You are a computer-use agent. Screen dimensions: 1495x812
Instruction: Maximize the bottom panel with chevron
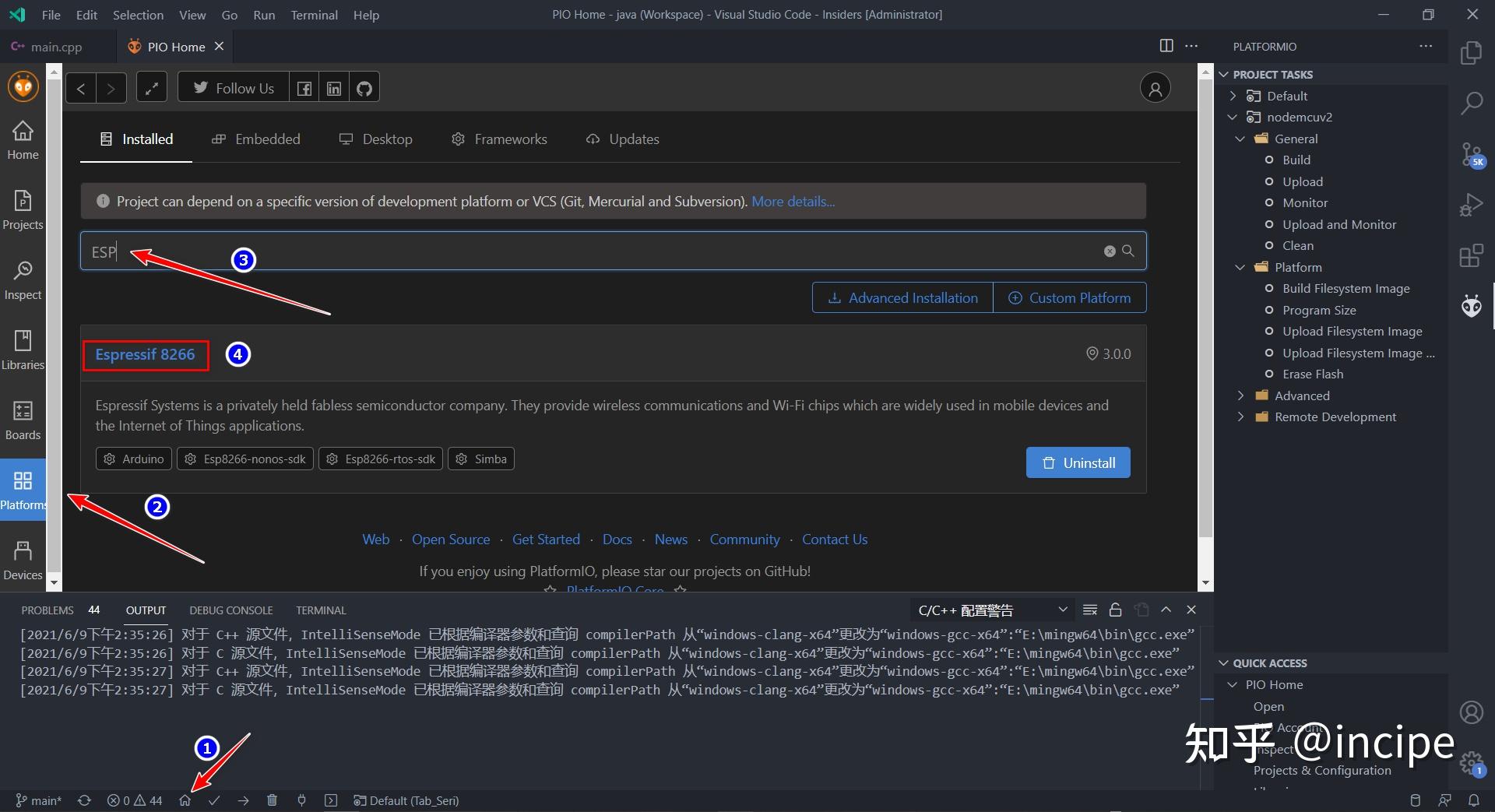tap(1166, 610)
